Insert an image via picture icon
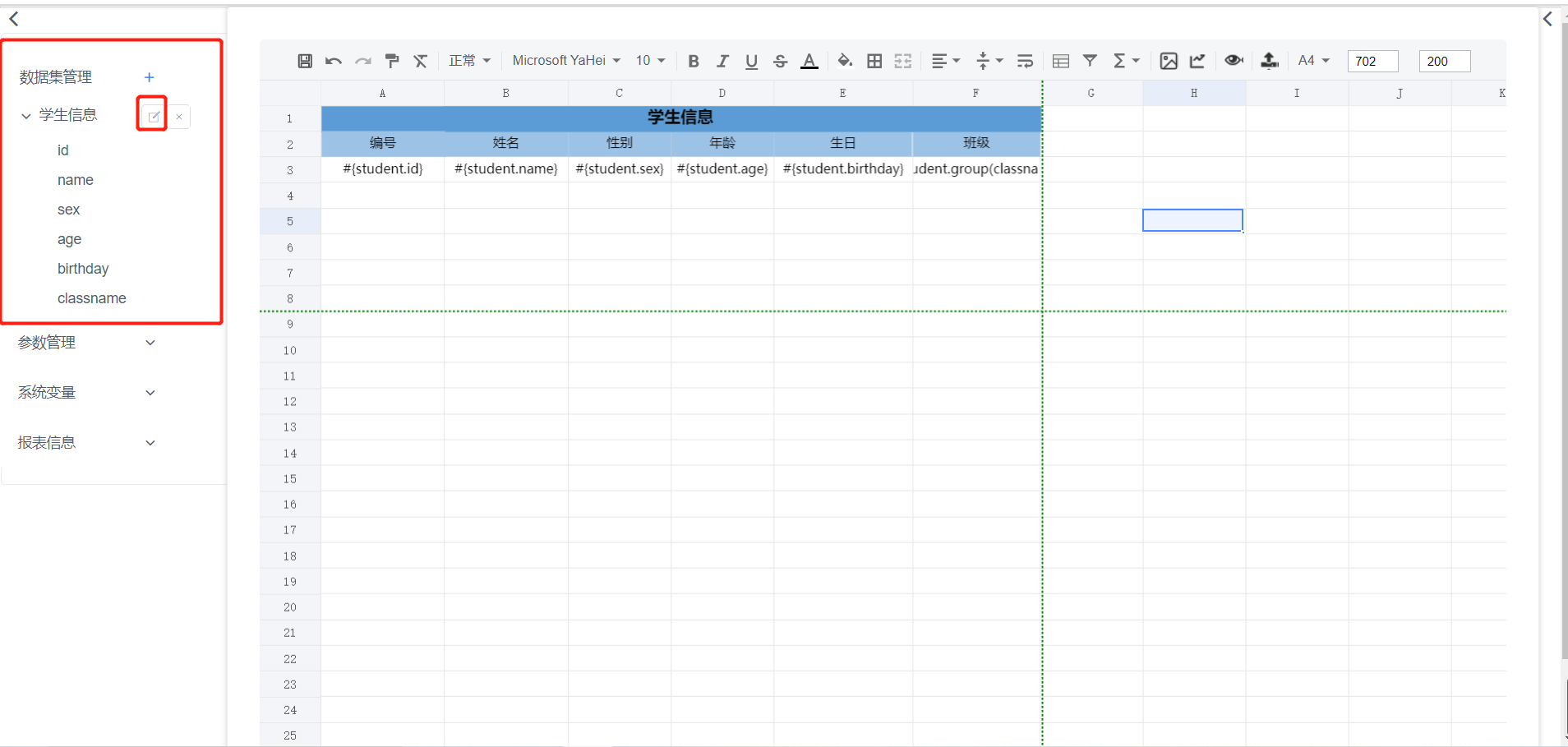This screenshot has width=1568, height=747. pos(1169,61)
